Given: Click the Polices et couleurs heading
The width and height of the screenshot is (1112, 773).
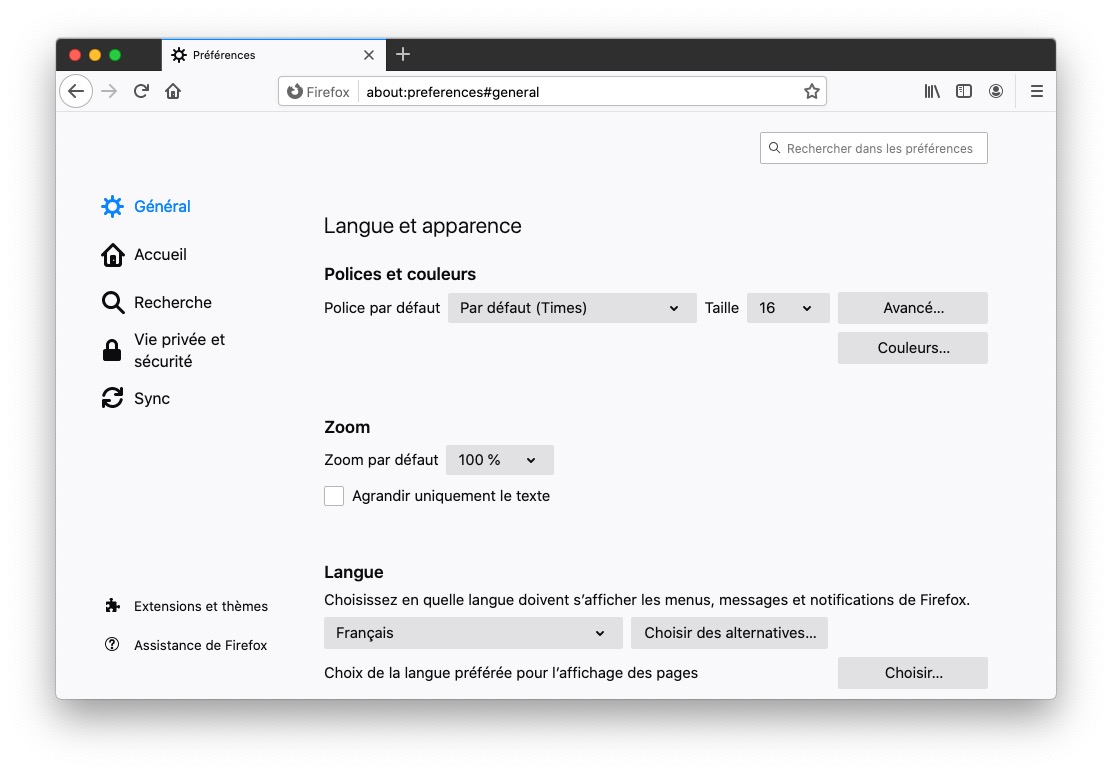Looking at the screenshot, I should [x=400, y=274].
